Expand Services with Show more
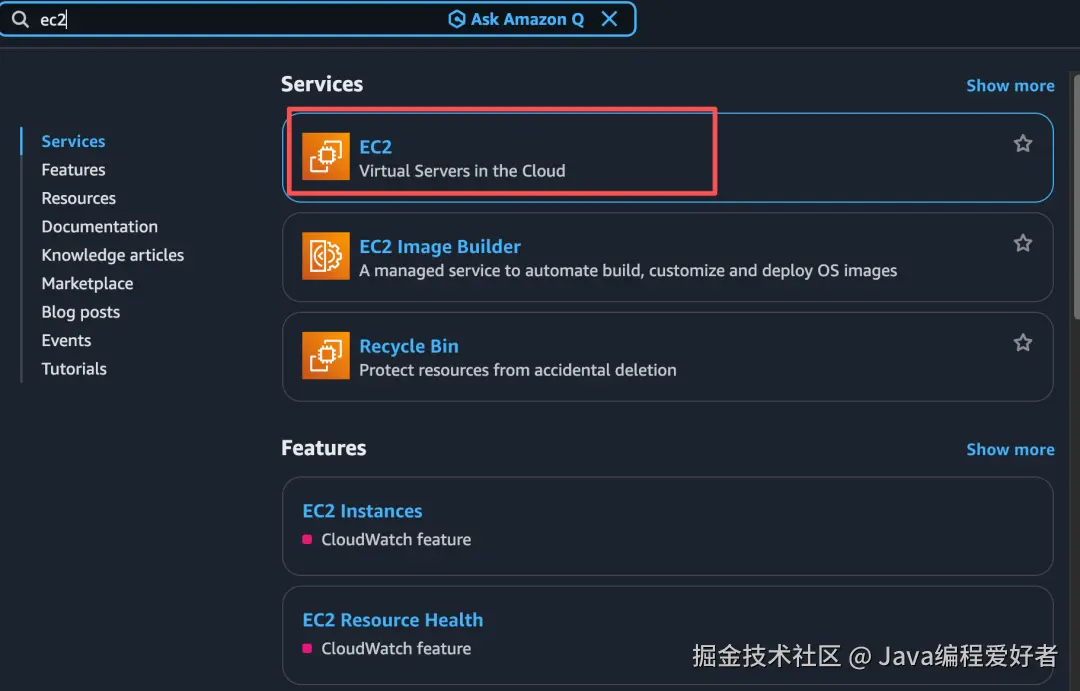 tap(1010, 86)
